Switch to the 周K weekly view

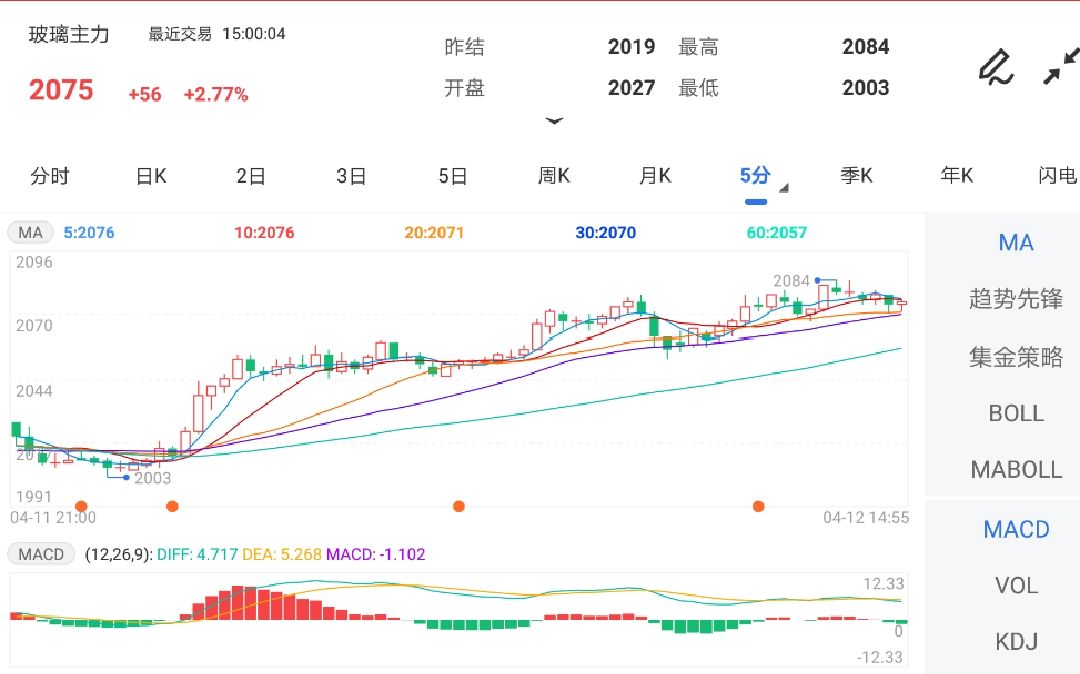(x=554, y=175)
